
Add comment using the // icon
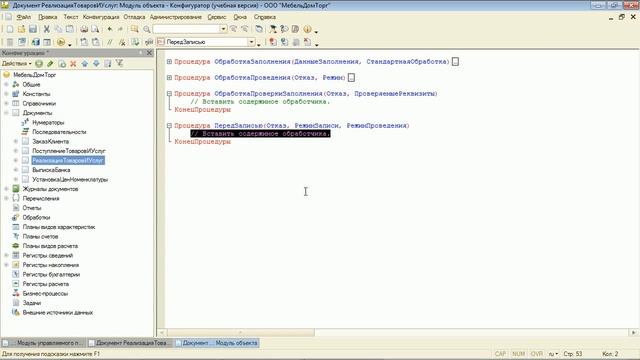point(109,42)
